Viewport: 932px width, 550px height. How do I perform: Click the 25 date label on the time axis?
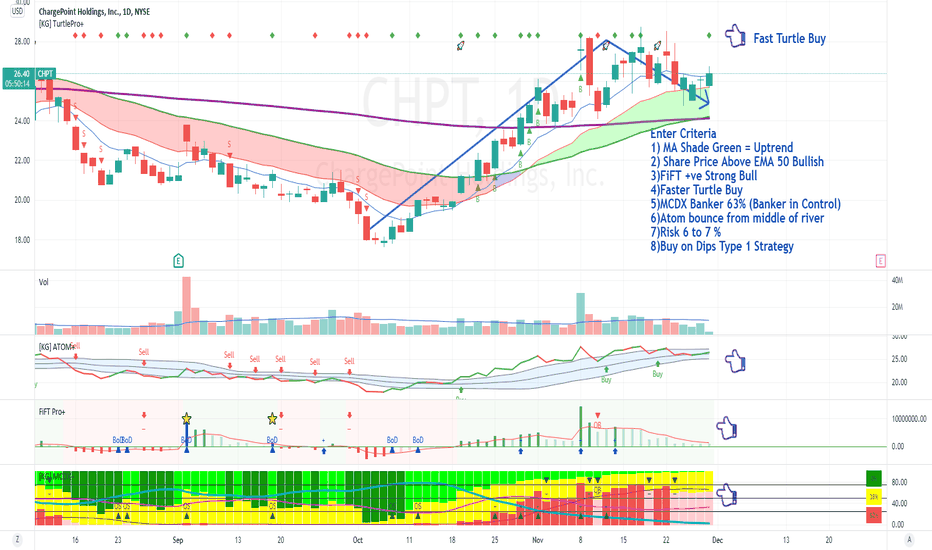495,540
